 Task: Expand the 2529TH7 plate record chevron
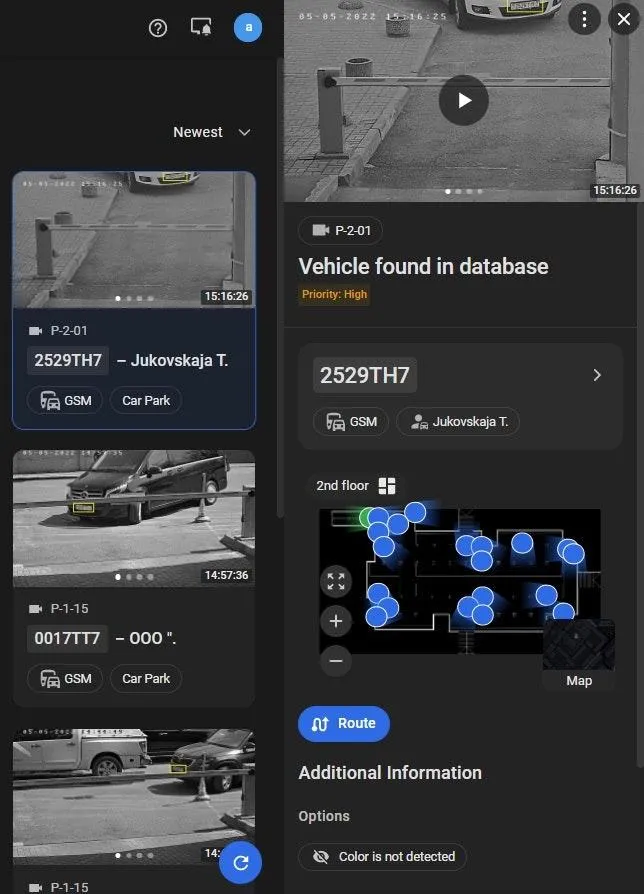pos(597,375)
